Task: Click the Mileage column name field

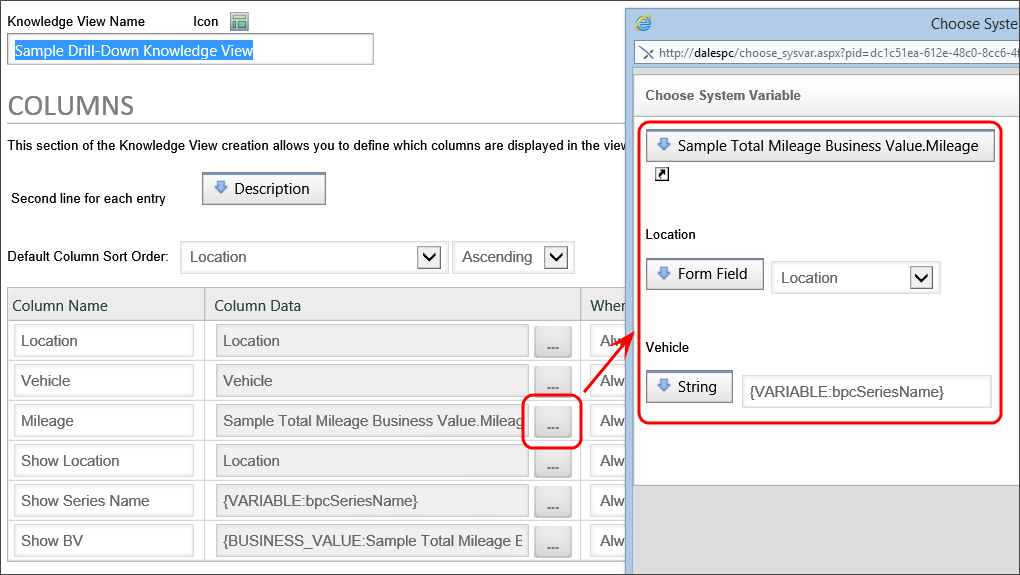Action: 104,421
